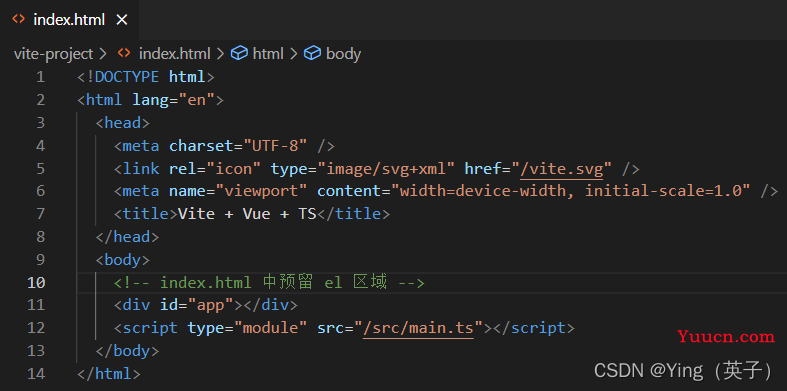Open the vite-project breadcrumb folder
This screenshot has height=391, width=787.
[x=53, y=54]
